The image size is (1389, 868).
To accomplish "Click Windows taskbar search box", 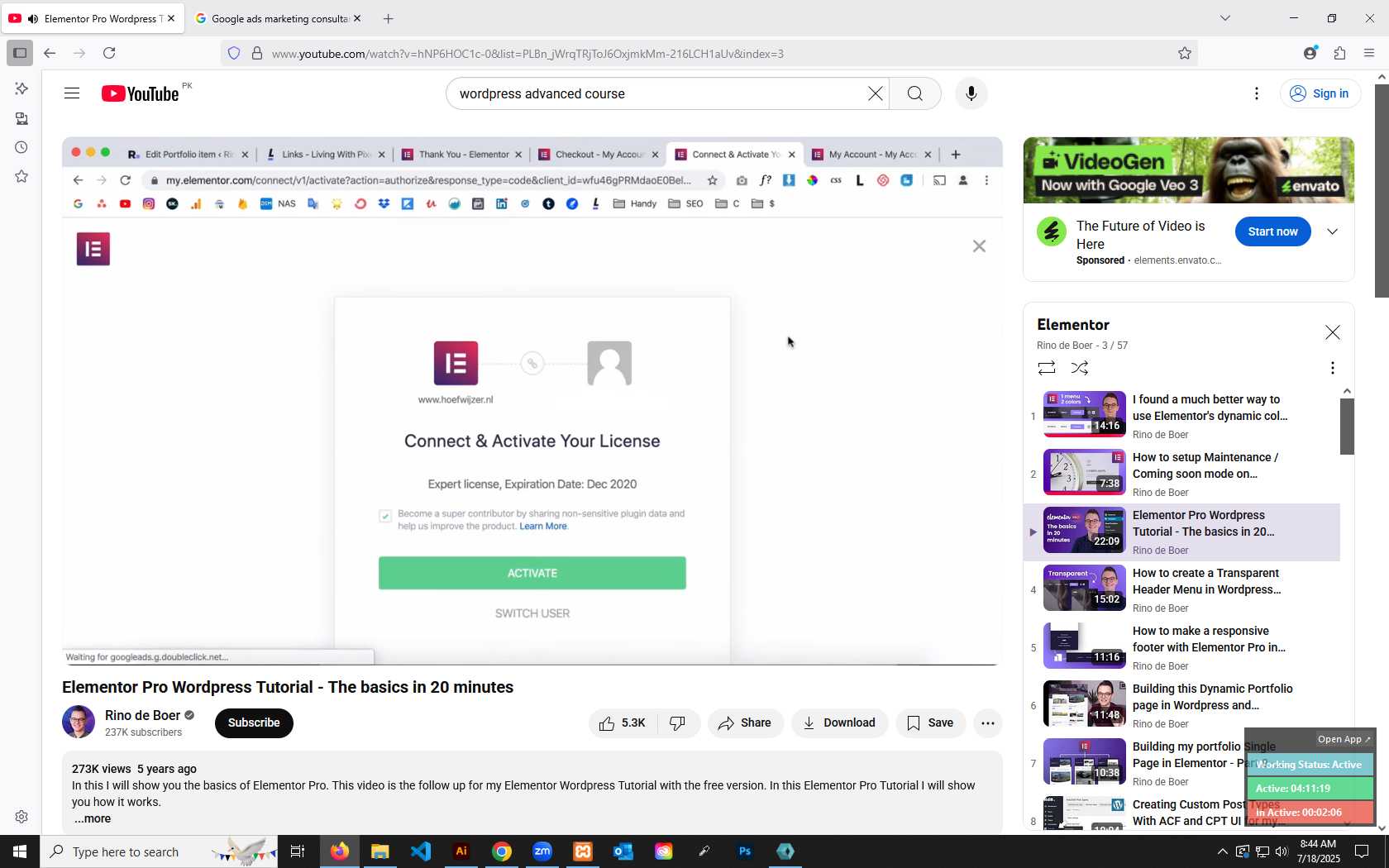I will coord(158,851).
